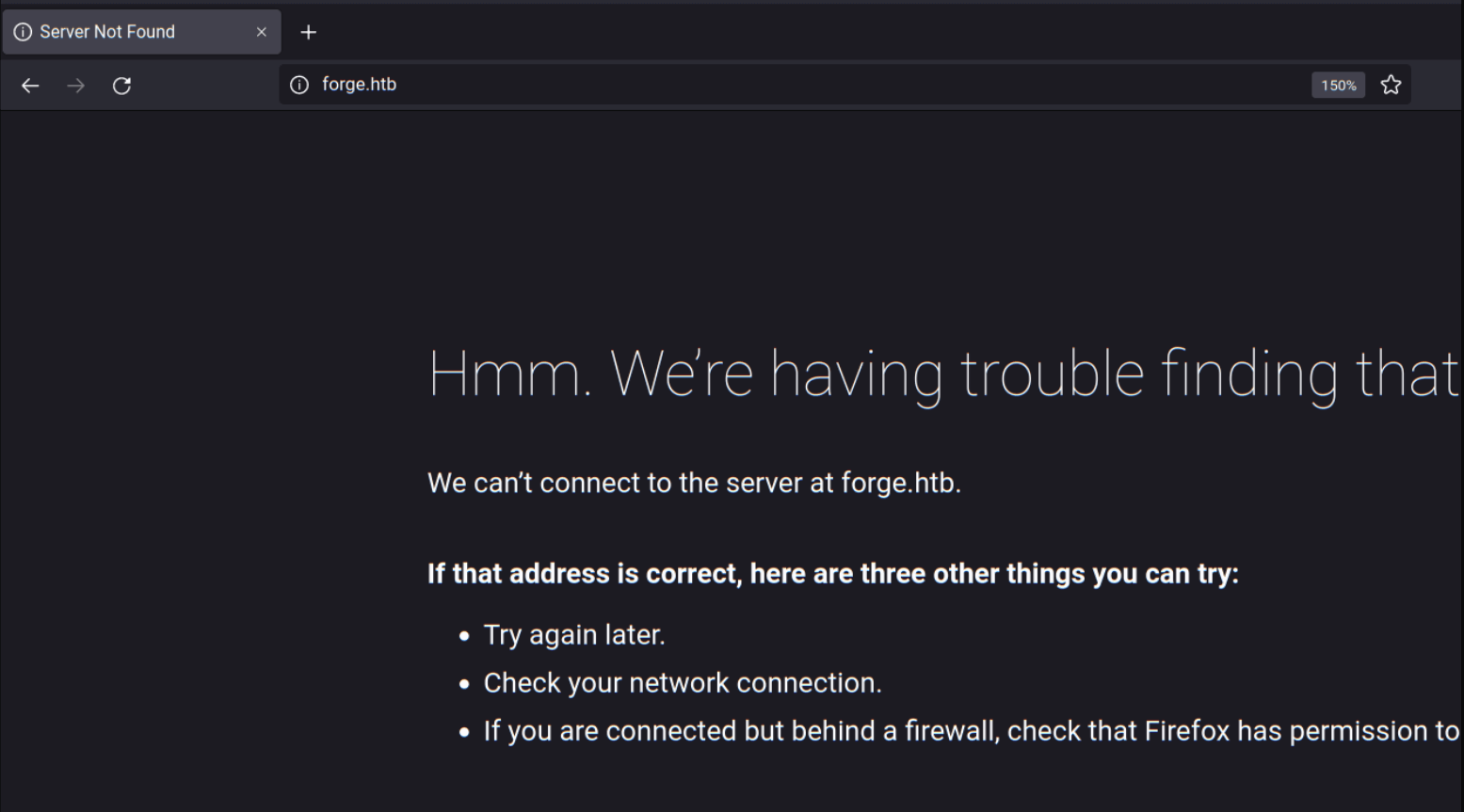This screenshot has width=1464, height=812.
Task: Click "Check your network connection." list item
Action: [683, 683]
